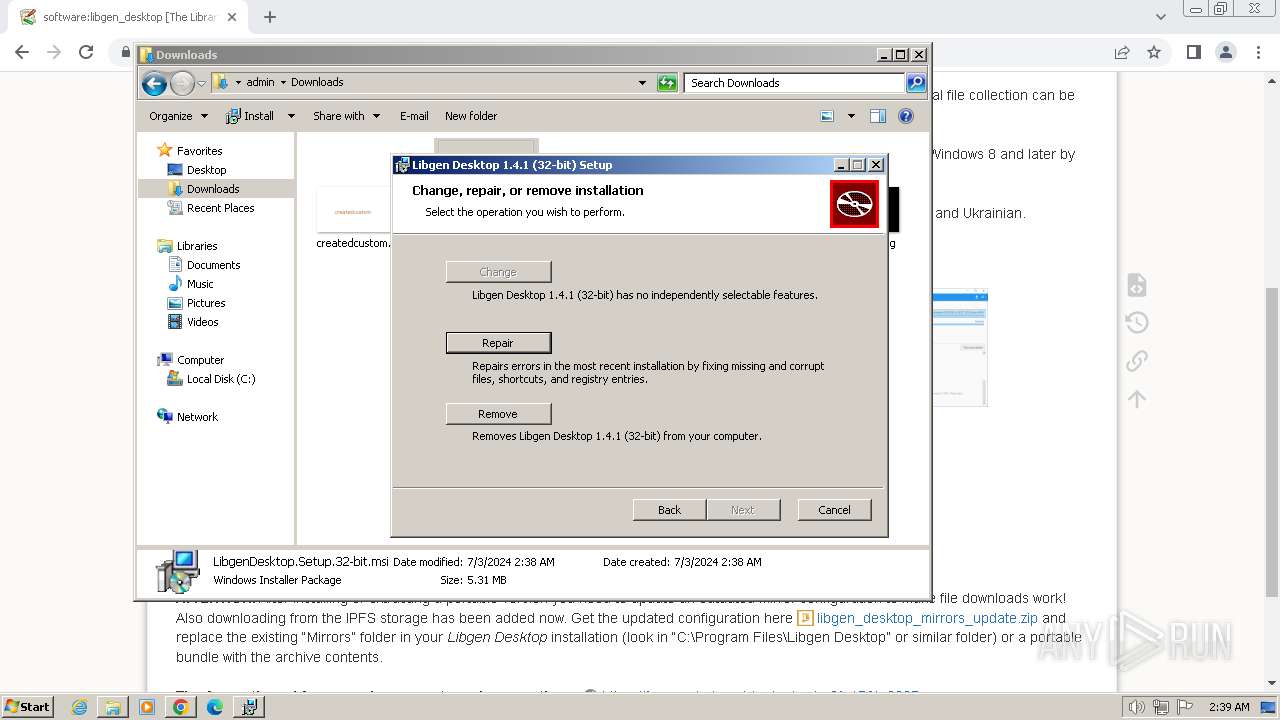Click the Repair button in the setup dialog
The image size is (1280, 720).
[x=498, y=343]
